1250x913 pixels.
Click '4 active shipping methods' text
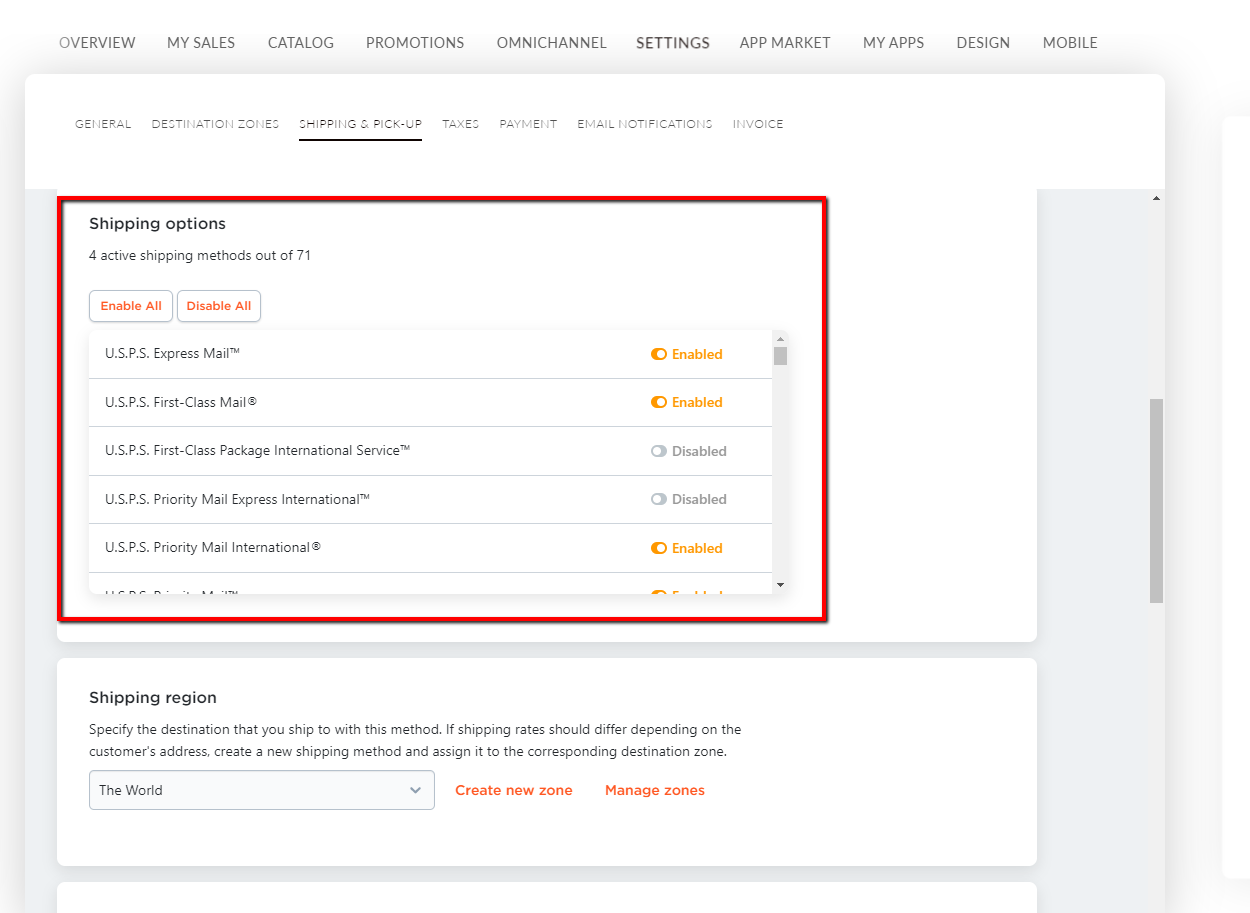point(200,255)
